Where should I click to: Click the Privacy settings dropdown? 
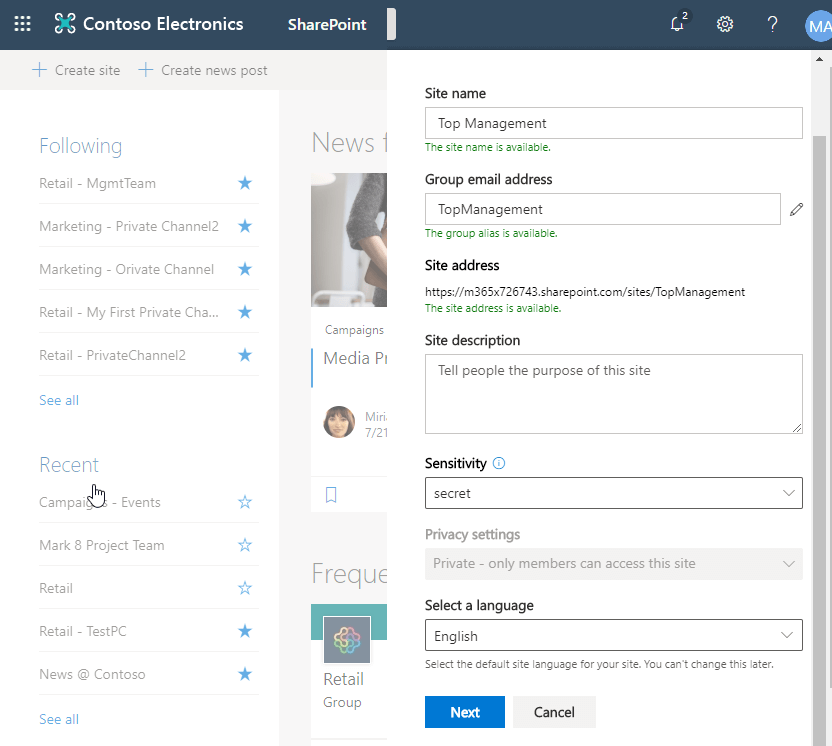[613, 563]
